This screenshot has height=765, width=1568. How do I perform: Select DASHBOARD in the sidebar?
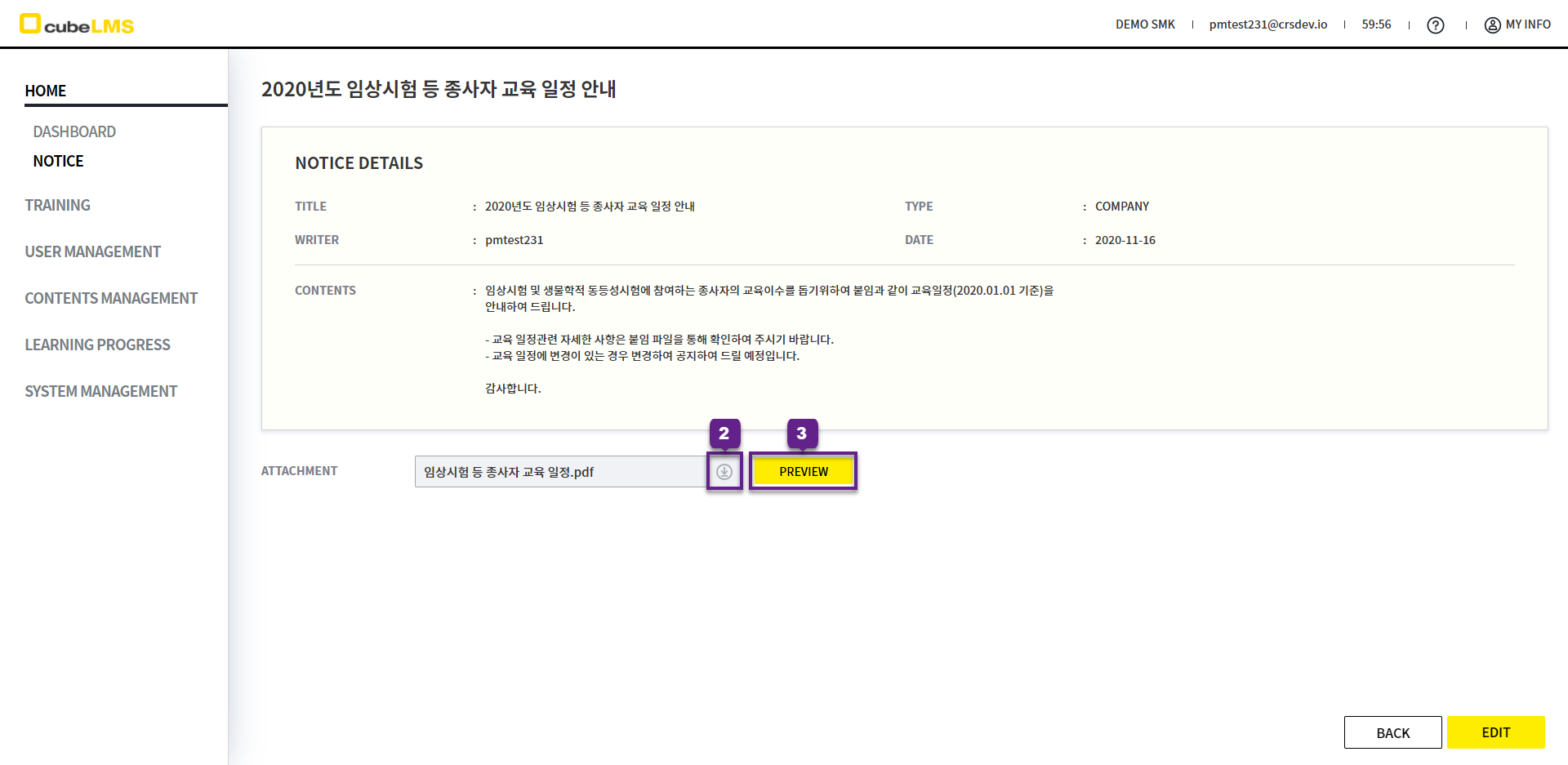(x=74, y=131)
